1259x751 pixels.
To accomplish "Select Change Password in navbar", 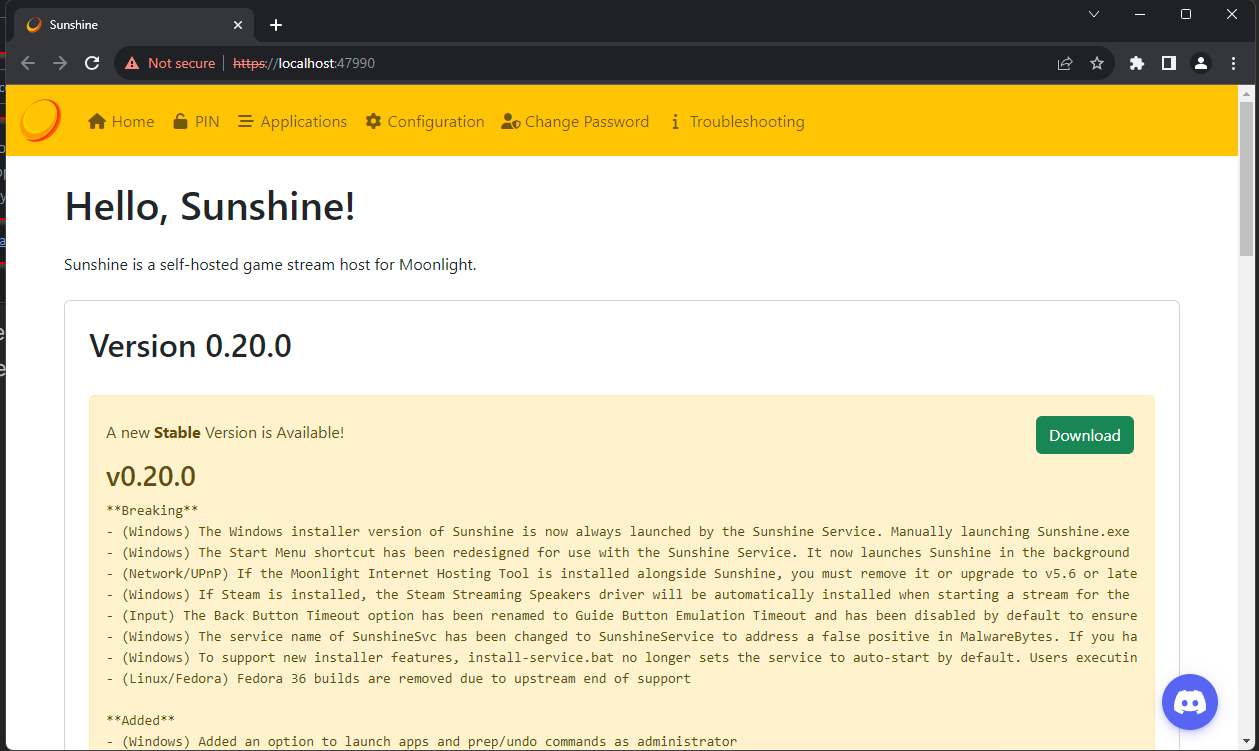I will [x=575, y=122].
